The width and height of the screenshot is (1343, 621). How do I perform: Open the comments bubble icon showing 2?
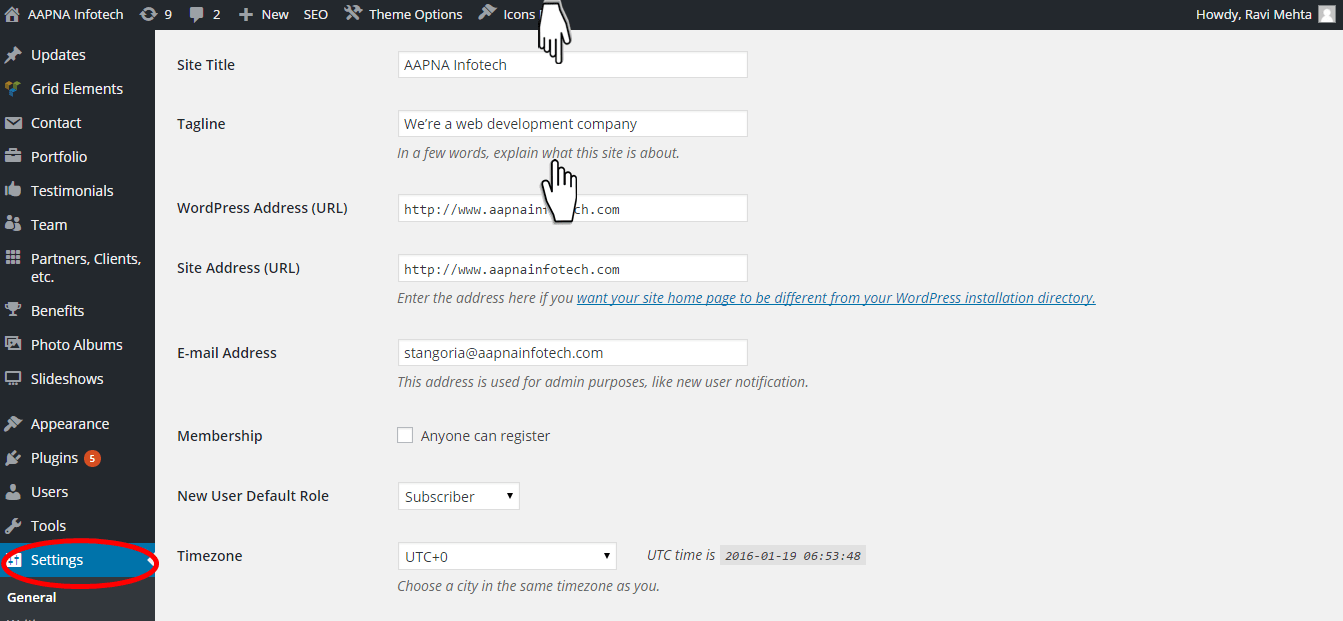tap(196, 15)
